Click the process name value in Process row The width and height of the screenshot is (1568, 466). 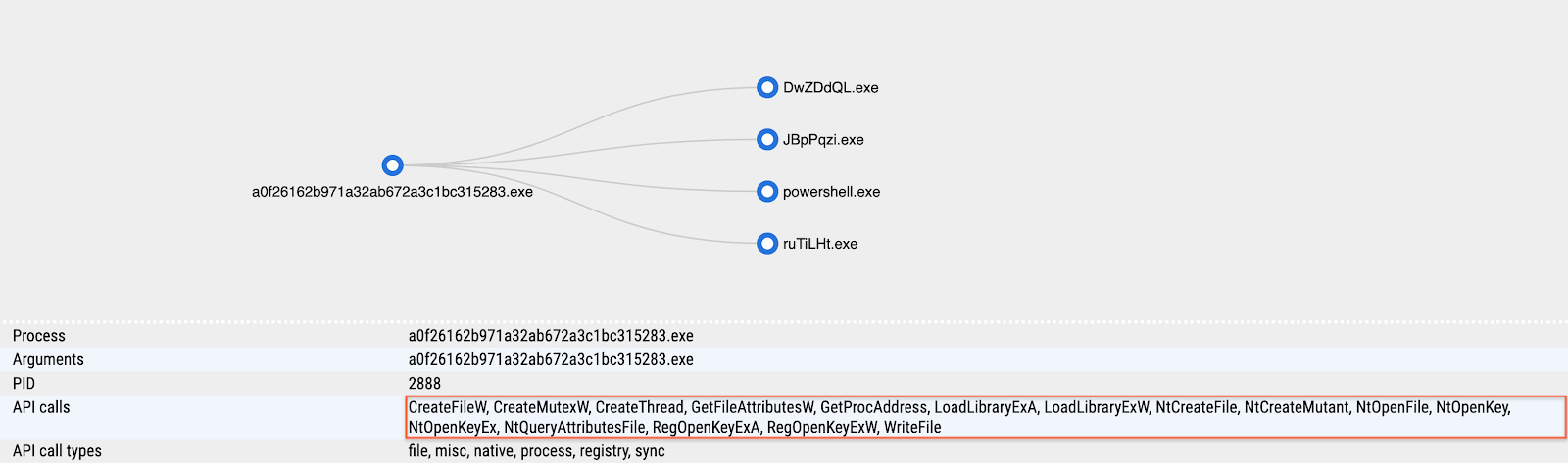[551, 336]
